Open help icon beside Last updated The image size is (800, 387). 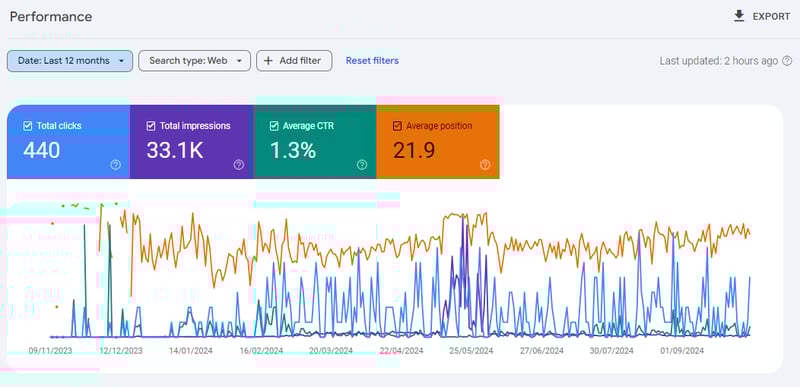(x=787, y=61)
